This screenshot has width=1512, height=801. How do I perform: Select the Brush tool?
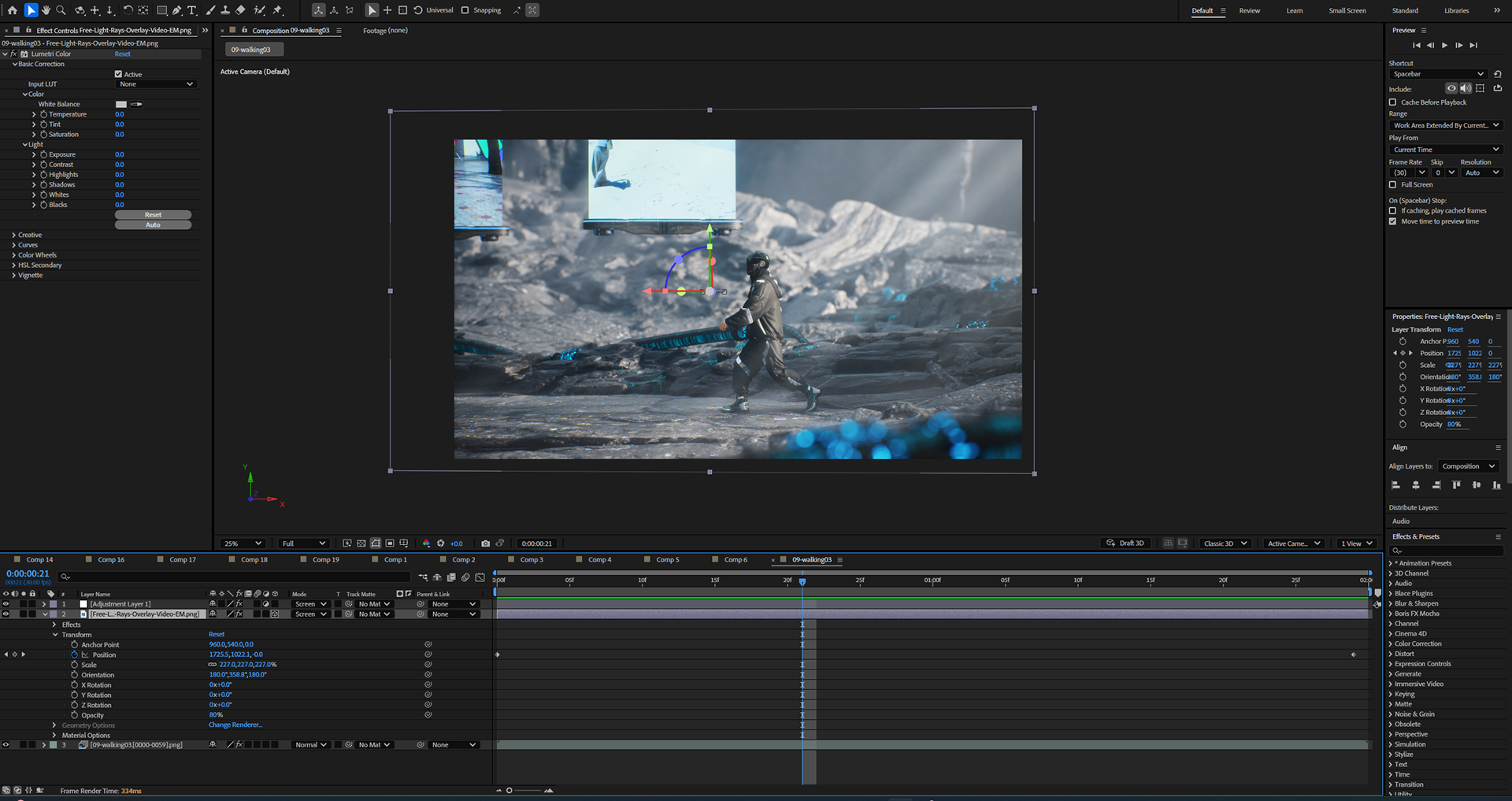tap(210, 10)
